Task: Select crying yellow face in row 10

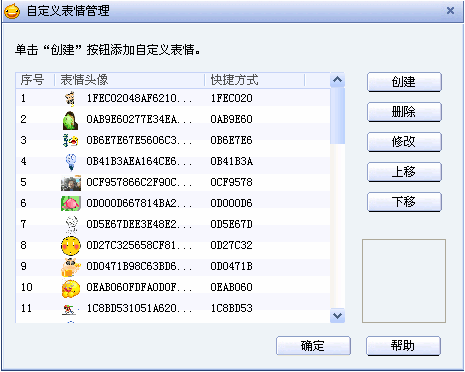Action: tap(71, 288)
